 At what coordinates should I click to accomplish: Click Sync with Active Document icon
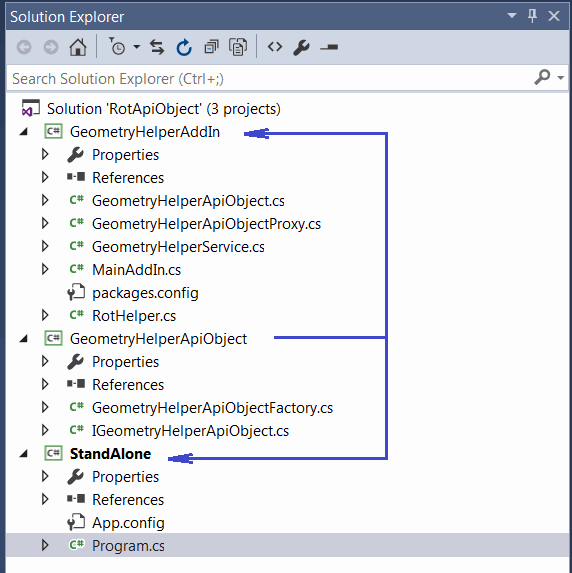[157, 47]
